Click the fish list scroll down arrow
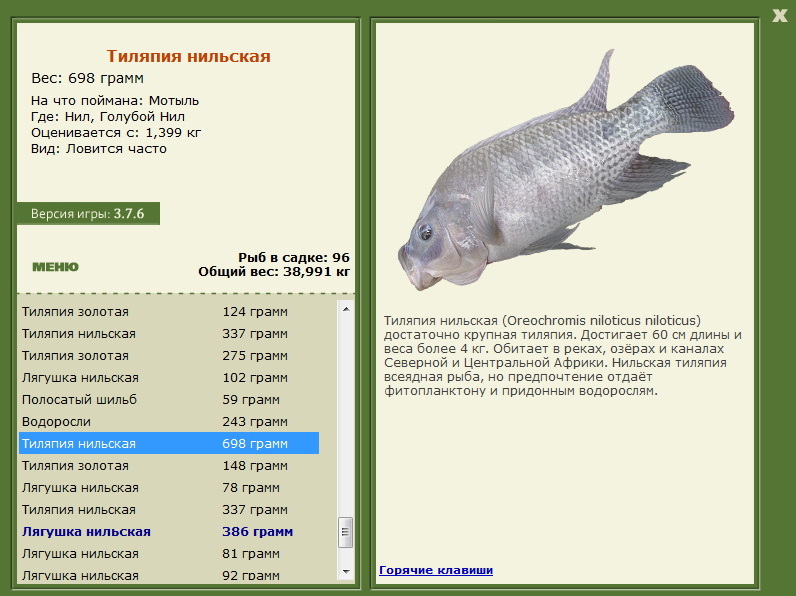This screenshot has width=796, height=596. point(346,572)
